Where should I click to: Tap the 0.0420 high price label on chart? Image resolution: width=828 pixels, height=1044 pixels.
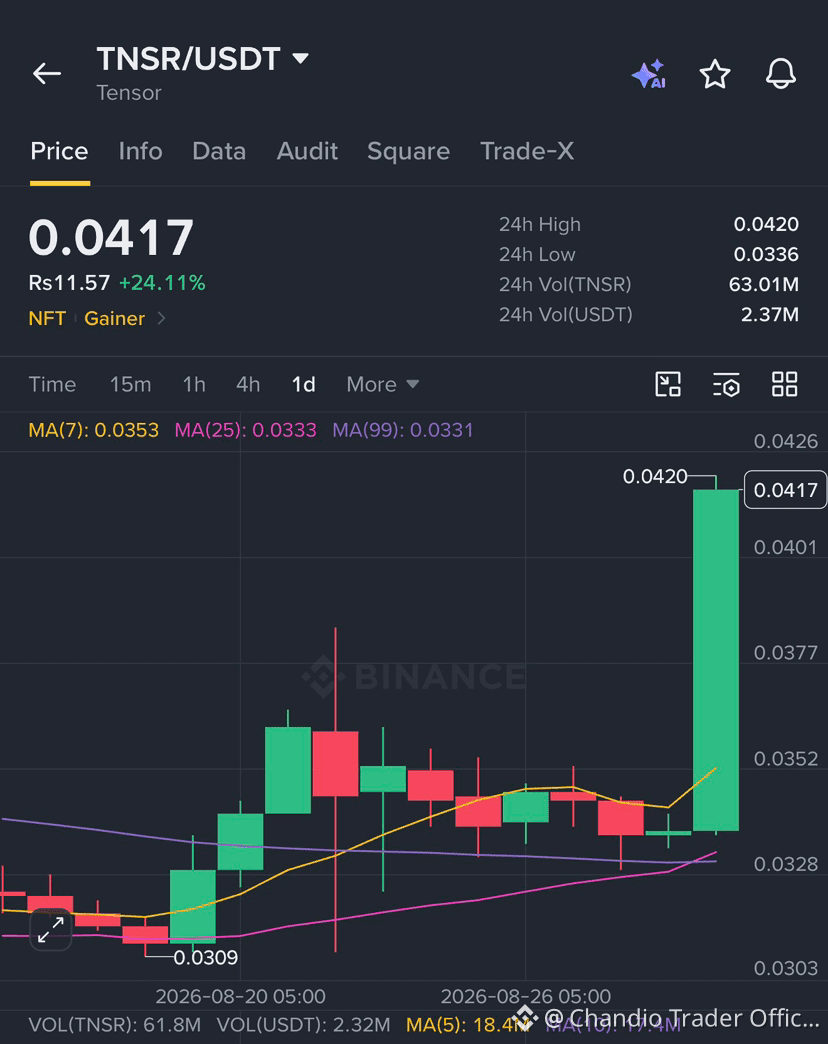pyautogui.click(x=655, y=477)
